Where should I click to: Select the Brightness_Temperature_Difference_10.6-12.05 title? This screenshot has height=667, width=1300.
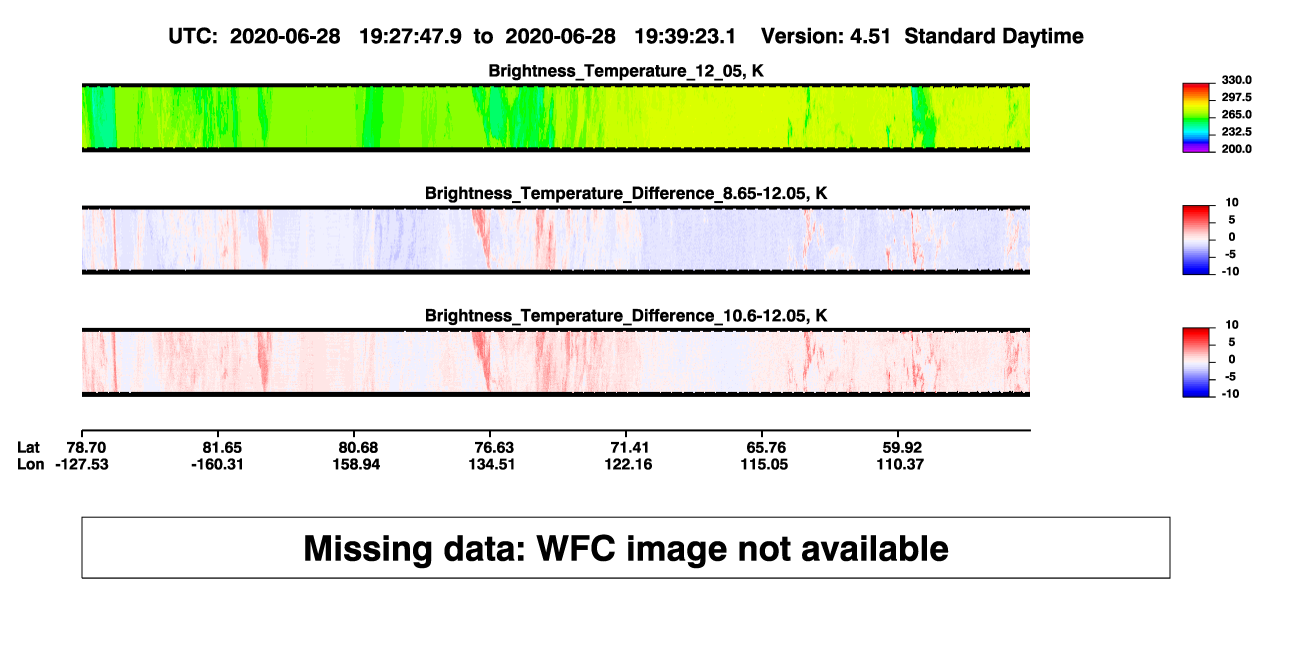click(626, 316)
